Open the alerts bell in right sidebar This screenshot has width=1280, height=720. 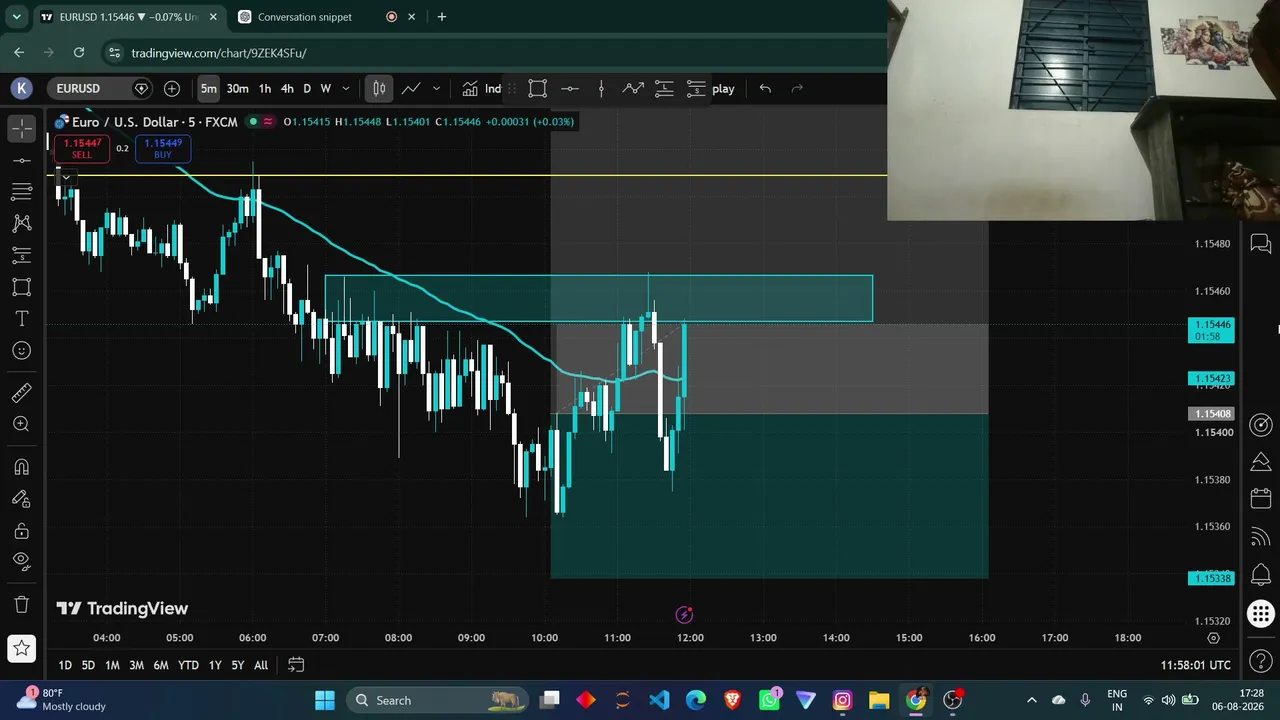(1261, 574)
